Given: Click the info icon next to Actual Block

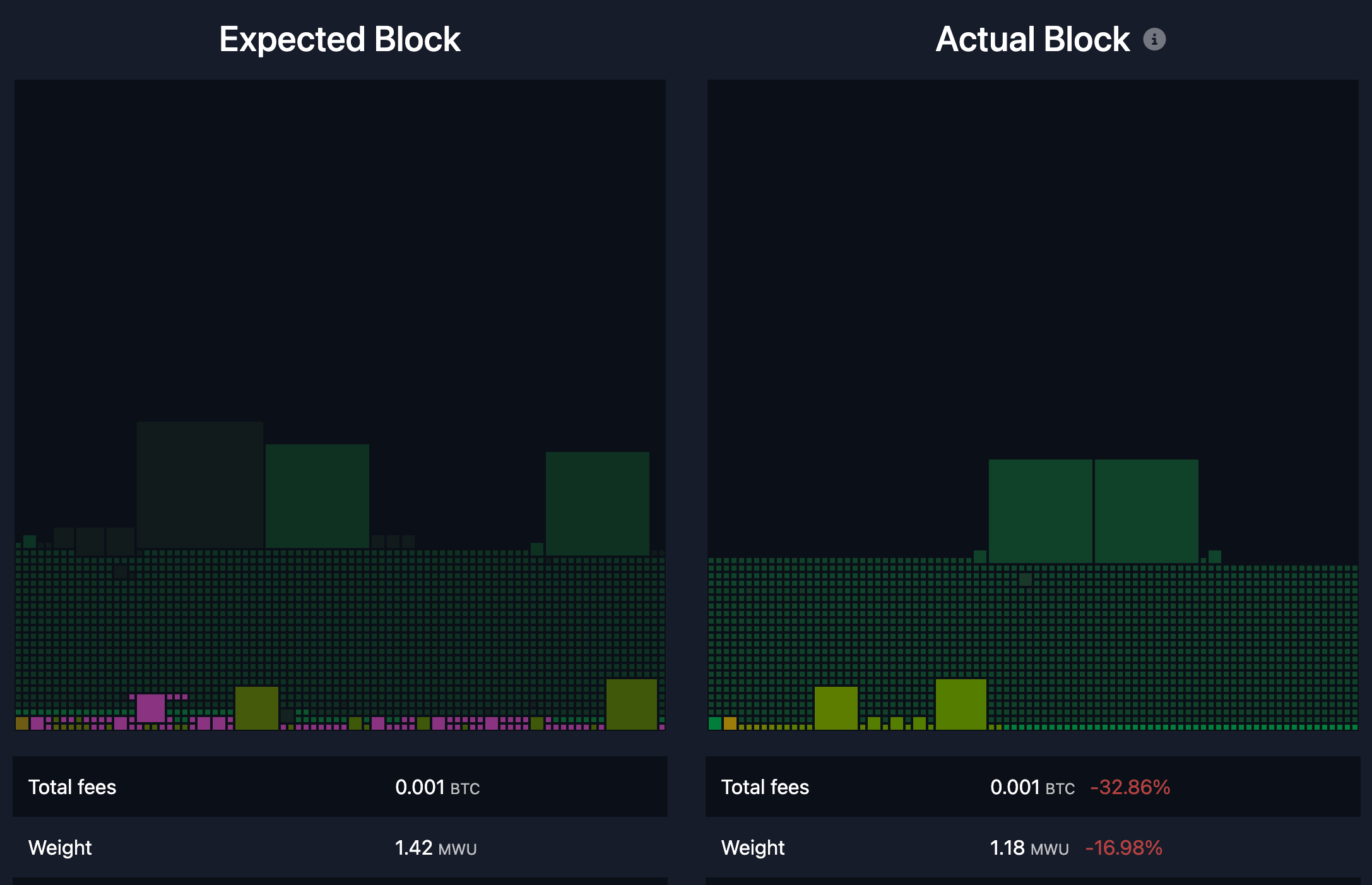Looking at the screenshot, I should pyautogui.click(x=1155, y=39).
